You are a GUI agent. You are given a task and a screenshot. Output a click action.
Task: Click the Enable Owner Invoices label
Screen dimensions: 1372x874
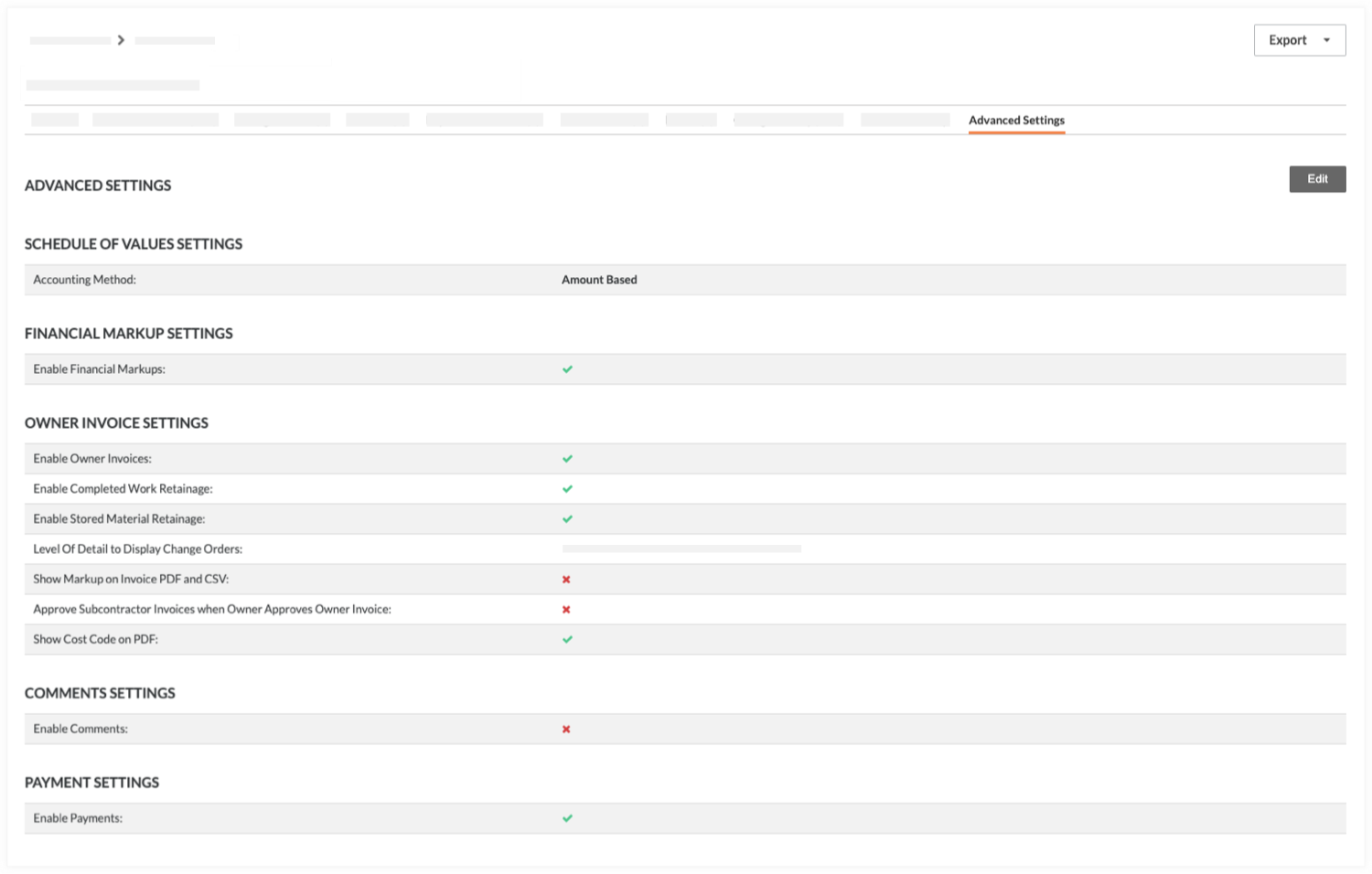coord(92,459)
